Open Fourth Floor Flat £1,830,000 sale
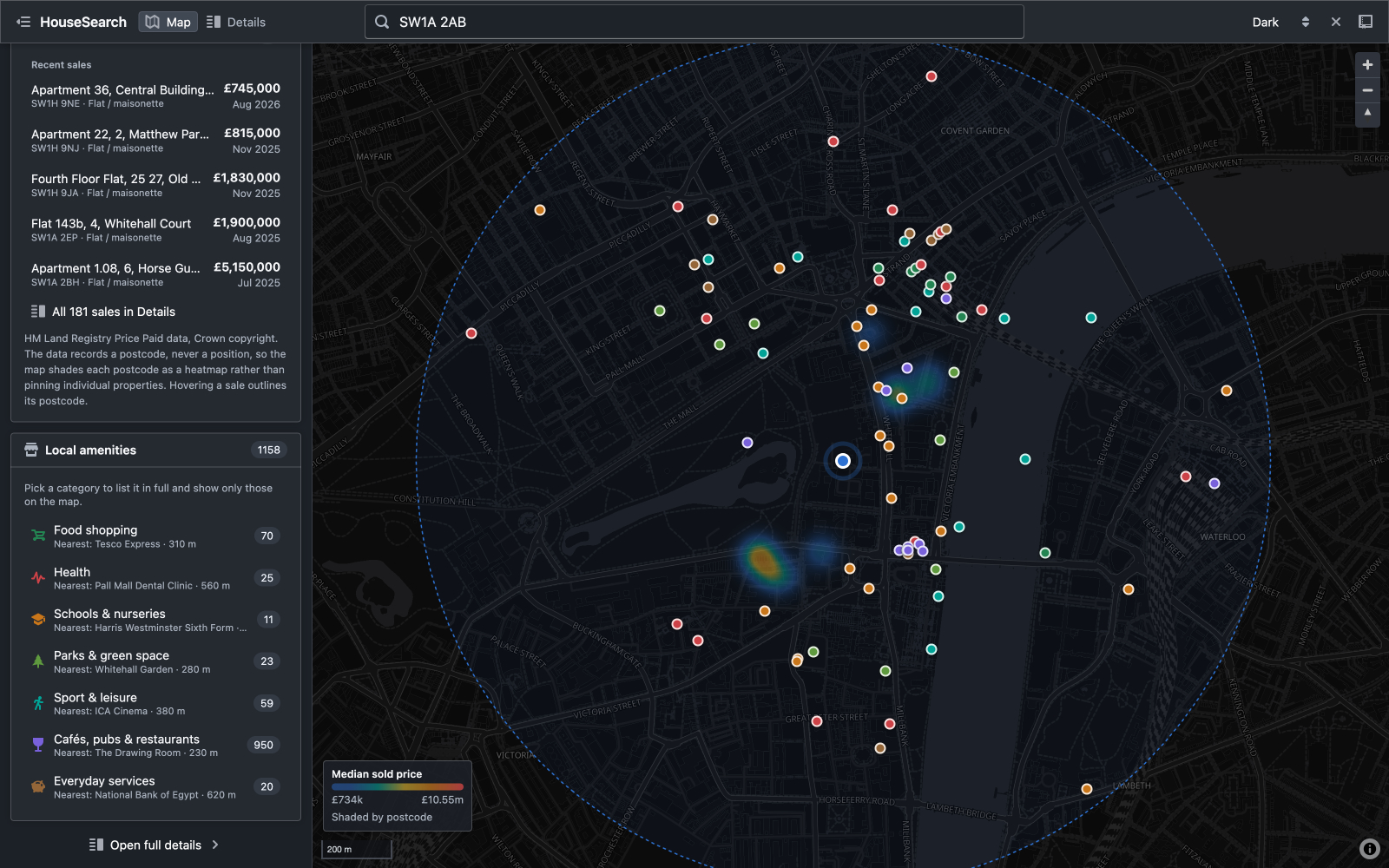Viewport: 1389px width, 868px height. [x=155, y=185]
